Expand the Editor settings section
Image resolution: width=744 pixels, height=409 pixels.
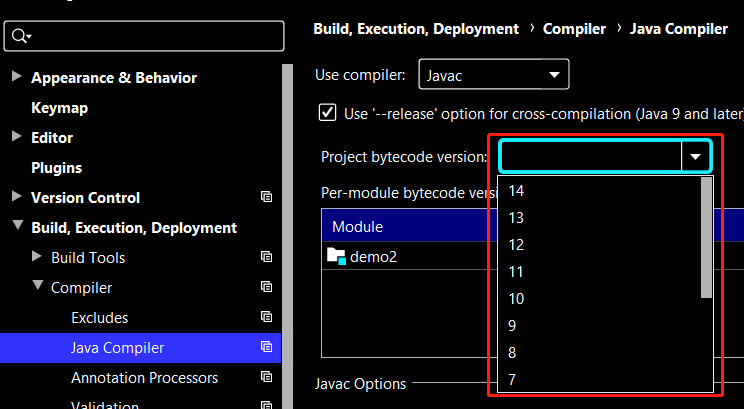16,138
